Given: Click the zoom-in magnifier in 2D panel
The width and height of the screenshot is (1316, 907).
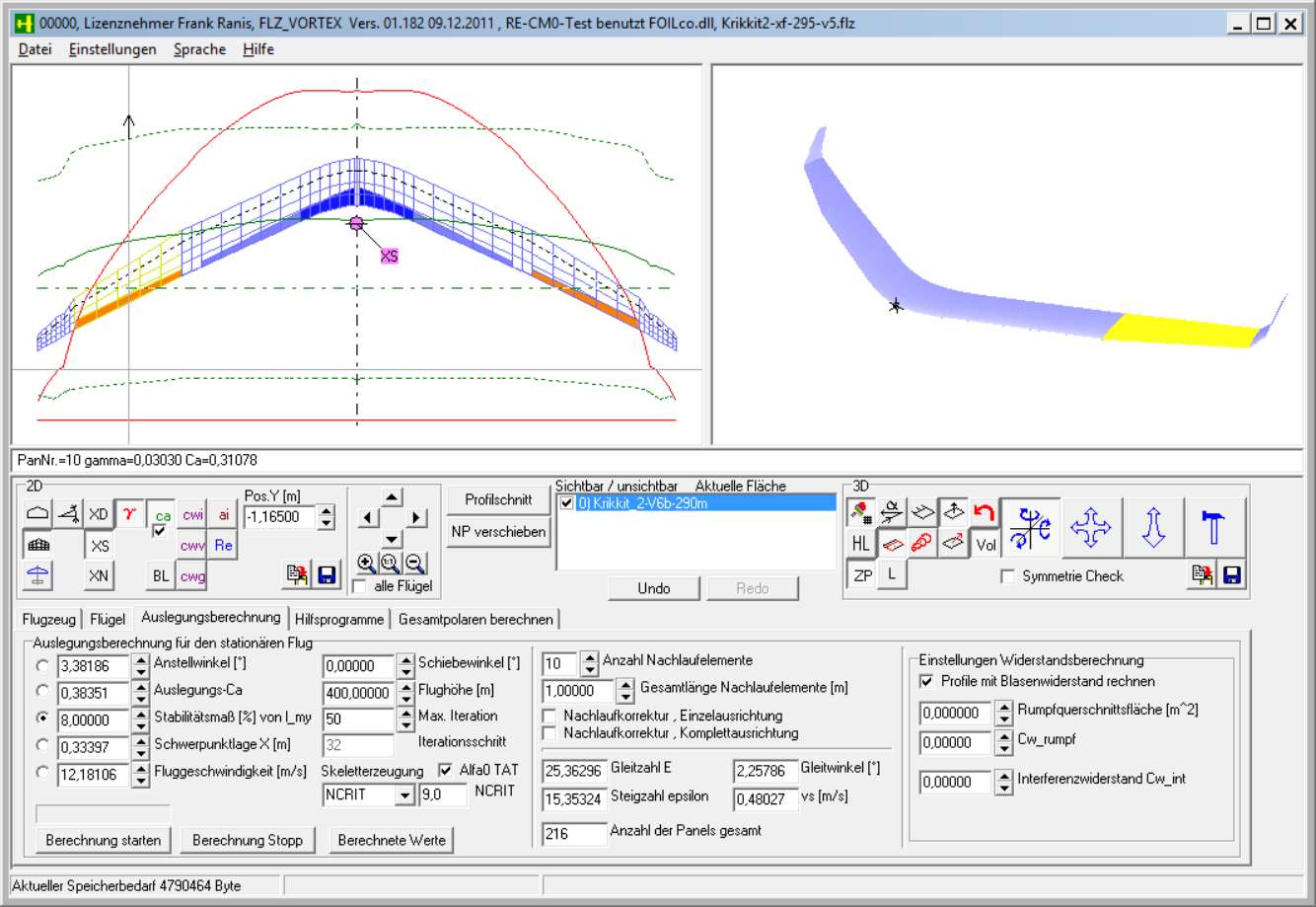Looking at the screenshot, I should click(x=366, y=564).
